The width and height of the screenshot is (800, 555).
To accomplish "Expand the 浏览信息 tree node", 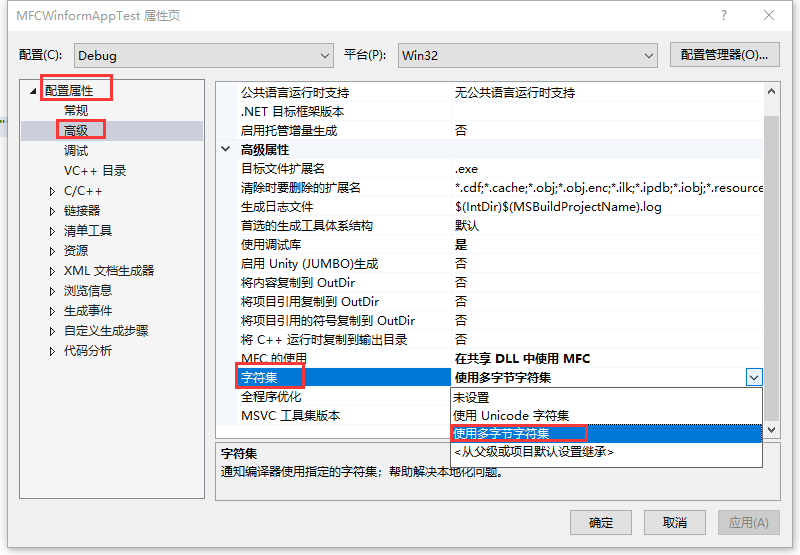I will coord(52,291).
